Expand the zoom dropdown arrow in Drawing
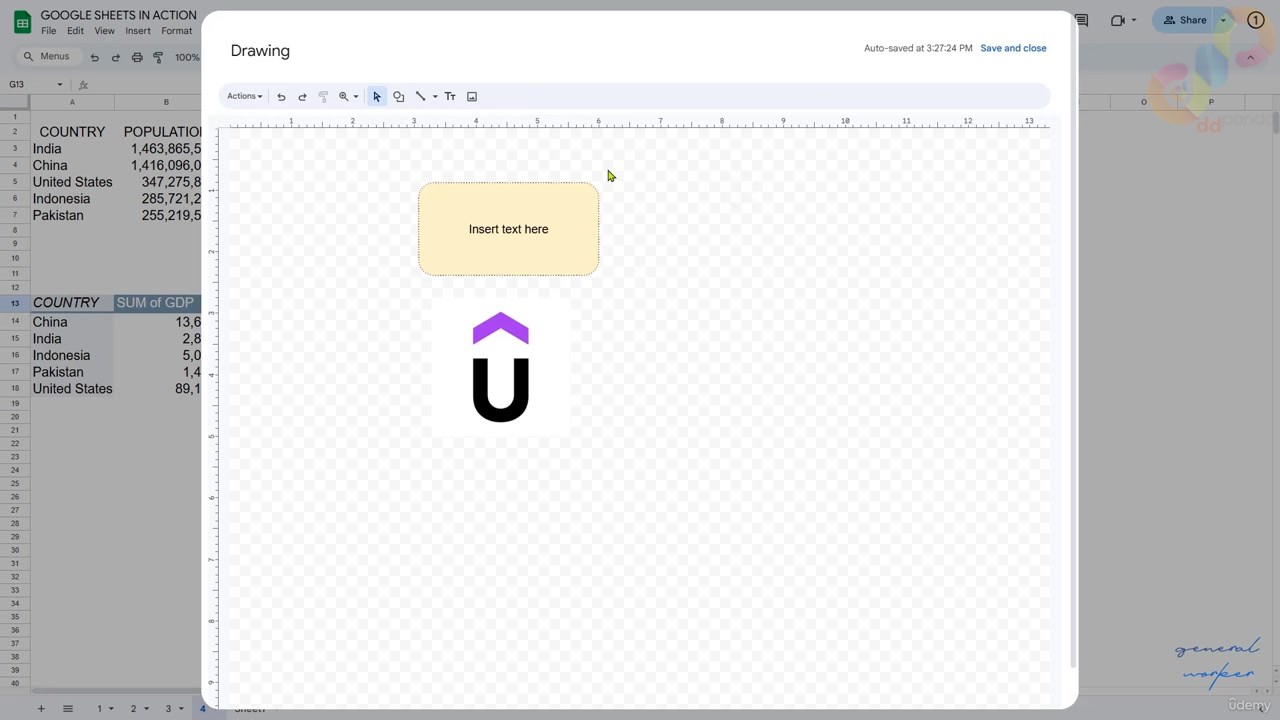Image resolution: width=1280 pixels, height=720 pixels. click(356, 97)
